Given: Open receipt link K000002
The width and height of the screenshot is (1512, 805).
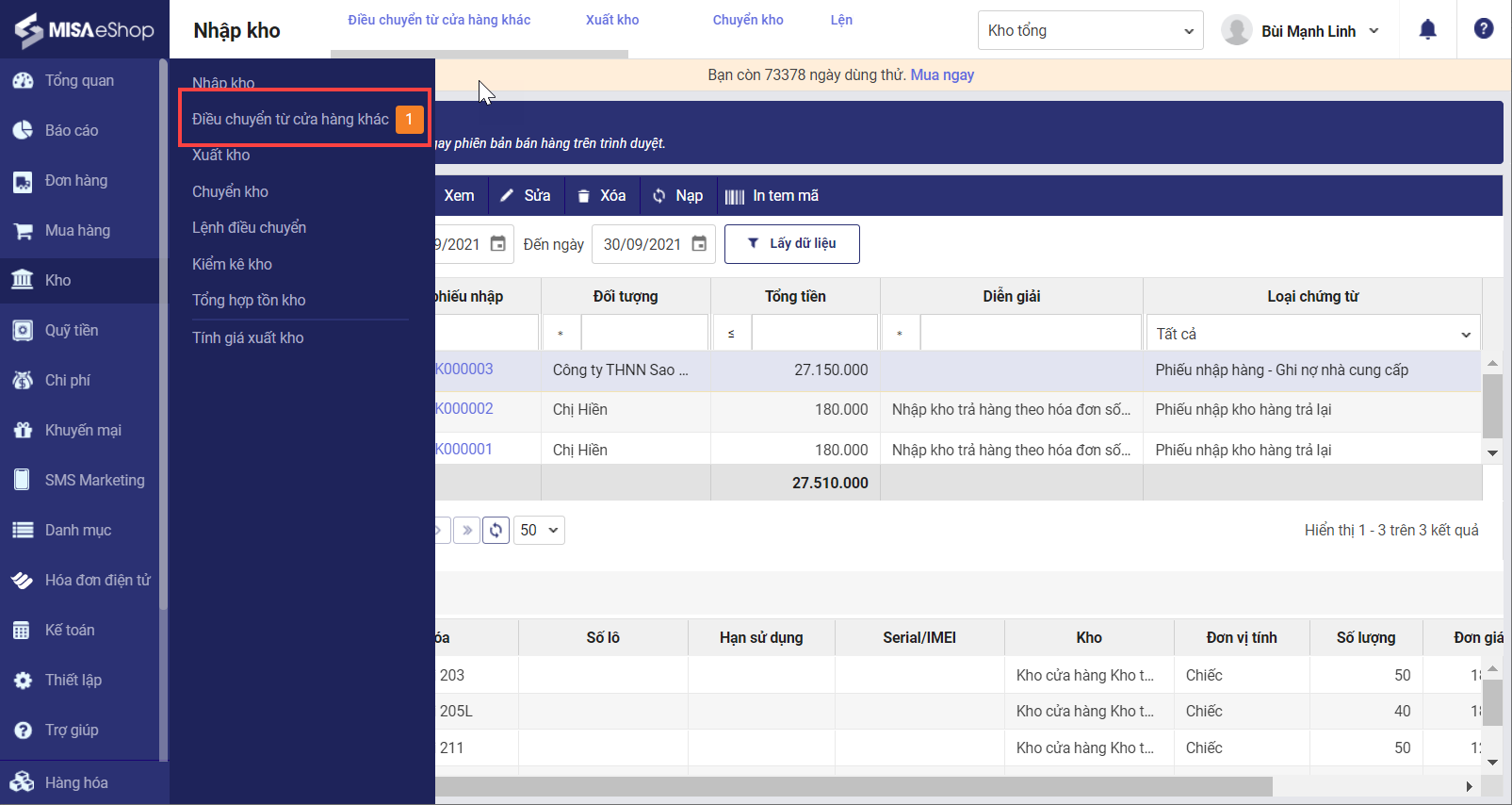Looking at the screenshot, I should coord(464,409).
